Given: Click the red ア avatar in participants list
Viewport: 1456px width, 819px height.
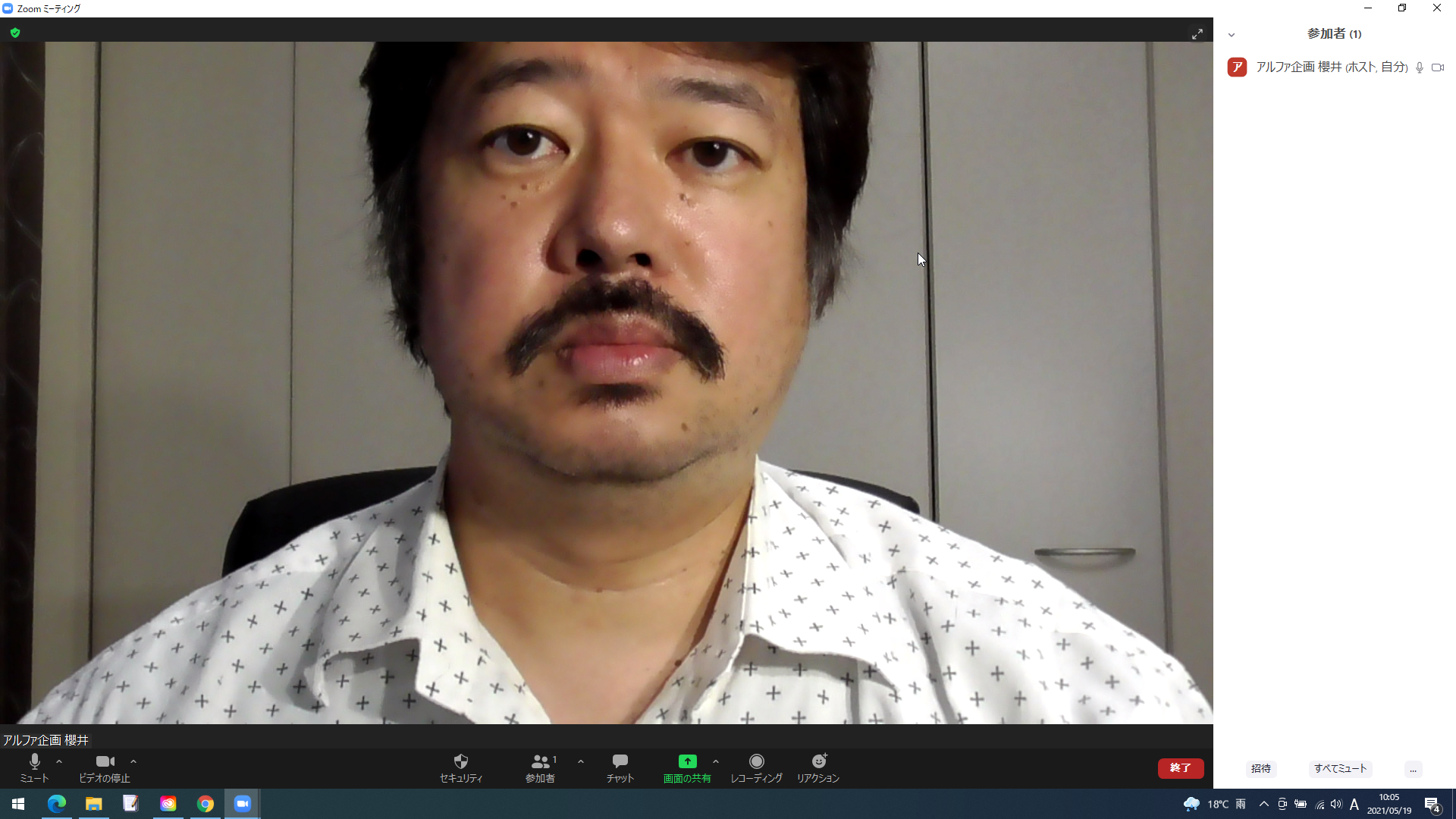Looking at the screenshot, I should (1237, 67).
